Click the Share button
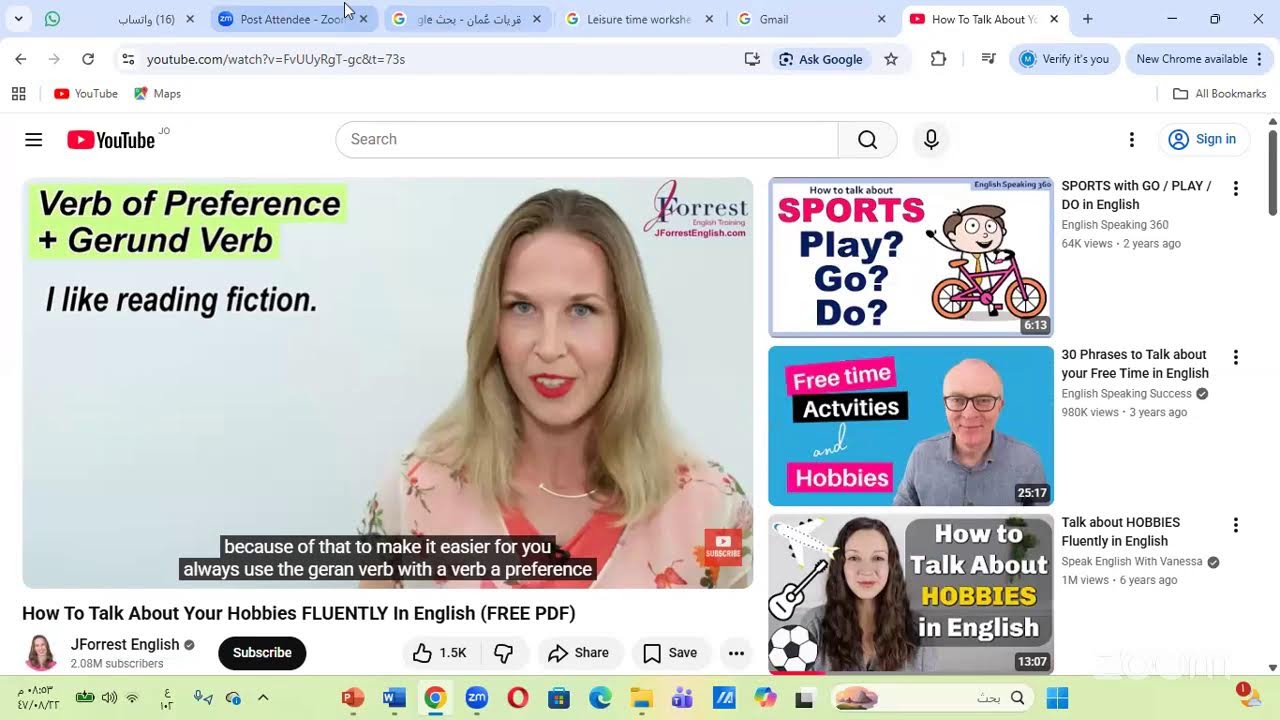The height and width of the screenshot is (720, 1280). [578, 653]
